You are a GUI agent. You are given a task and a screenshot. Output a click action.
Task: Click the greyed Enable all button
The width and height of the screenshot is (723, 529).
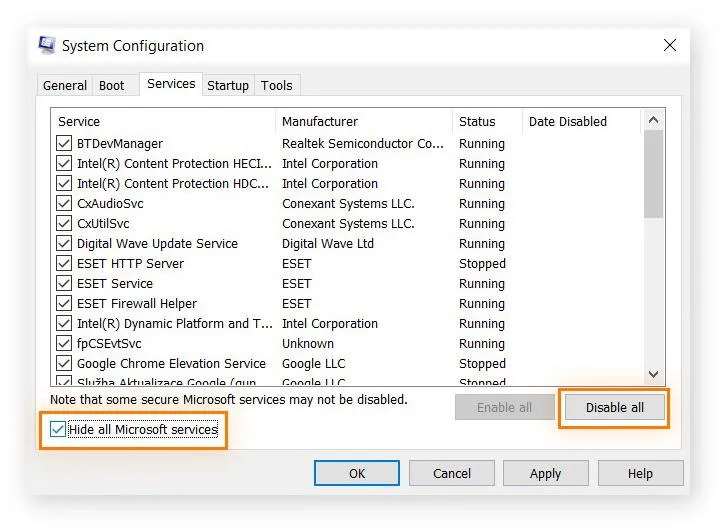(504, 408)
